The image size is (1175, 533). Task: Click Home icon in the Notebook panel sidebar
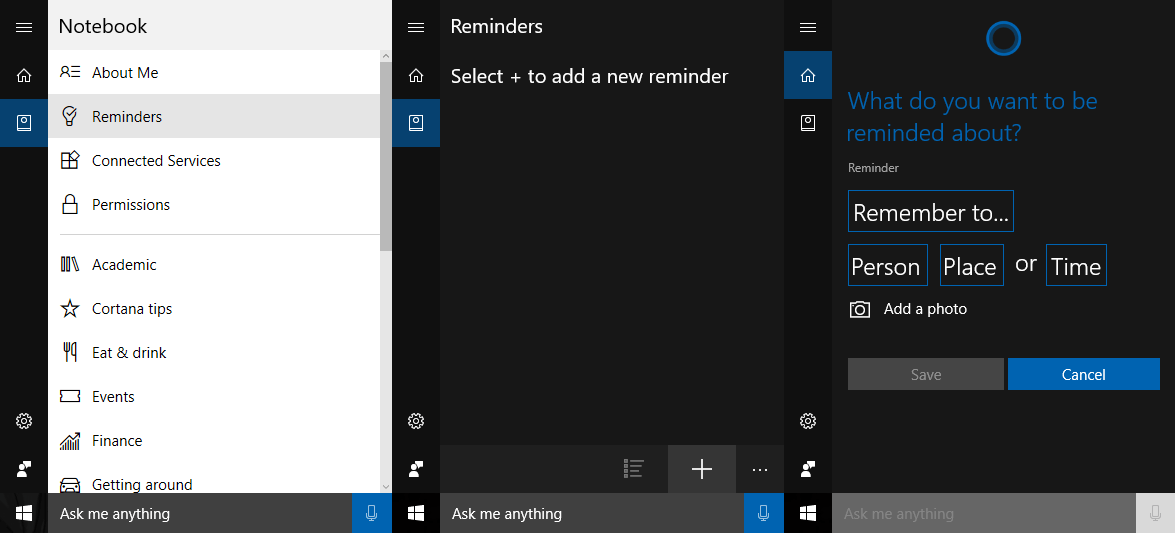[x=24, y=75]
